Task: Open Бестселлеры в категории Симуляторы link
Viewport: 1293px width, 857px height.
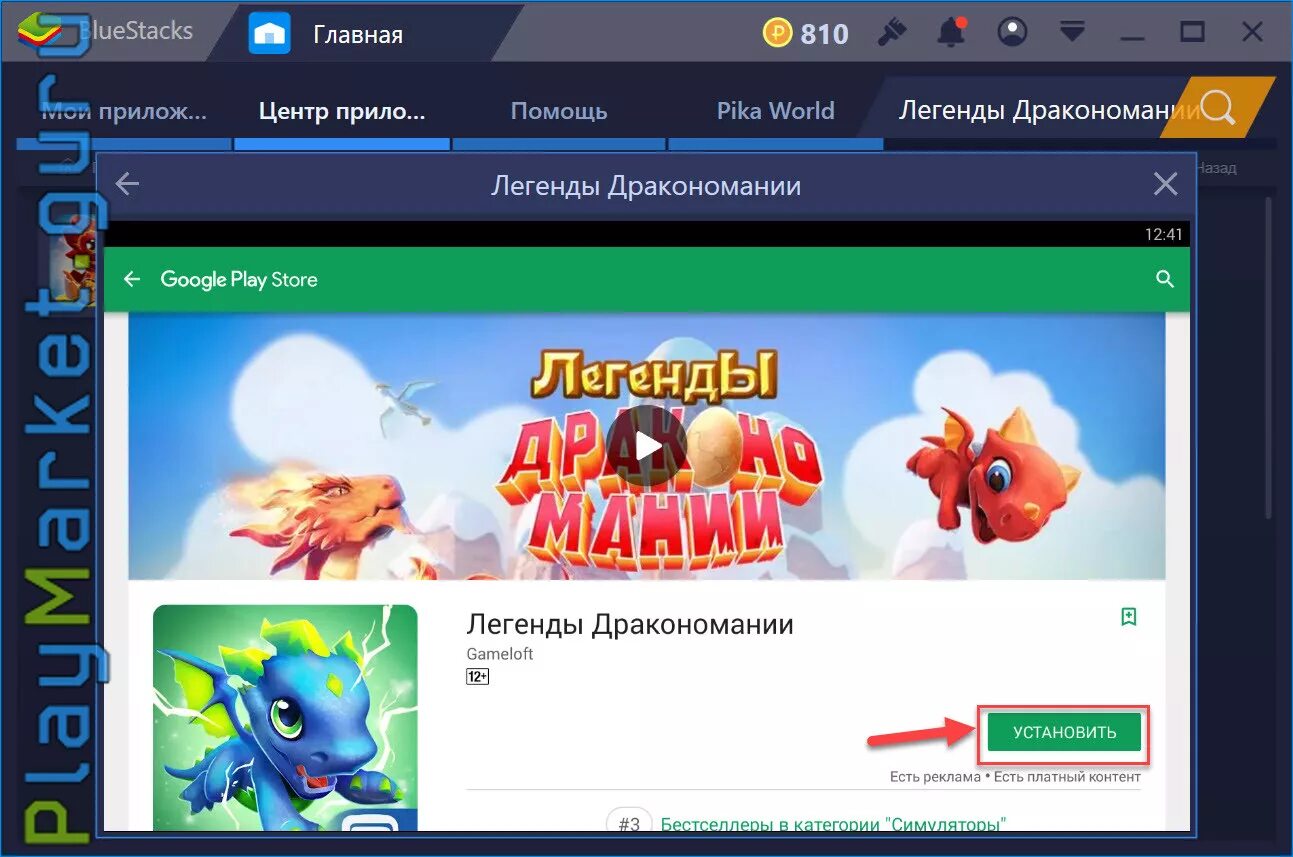Action: point(833,825)
